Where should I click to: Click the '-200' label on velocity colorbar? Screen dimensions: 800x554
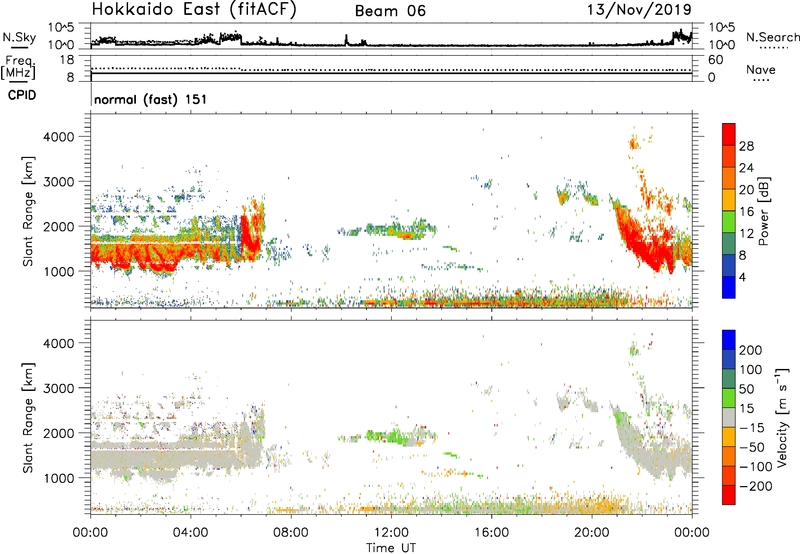click(755, 486)
